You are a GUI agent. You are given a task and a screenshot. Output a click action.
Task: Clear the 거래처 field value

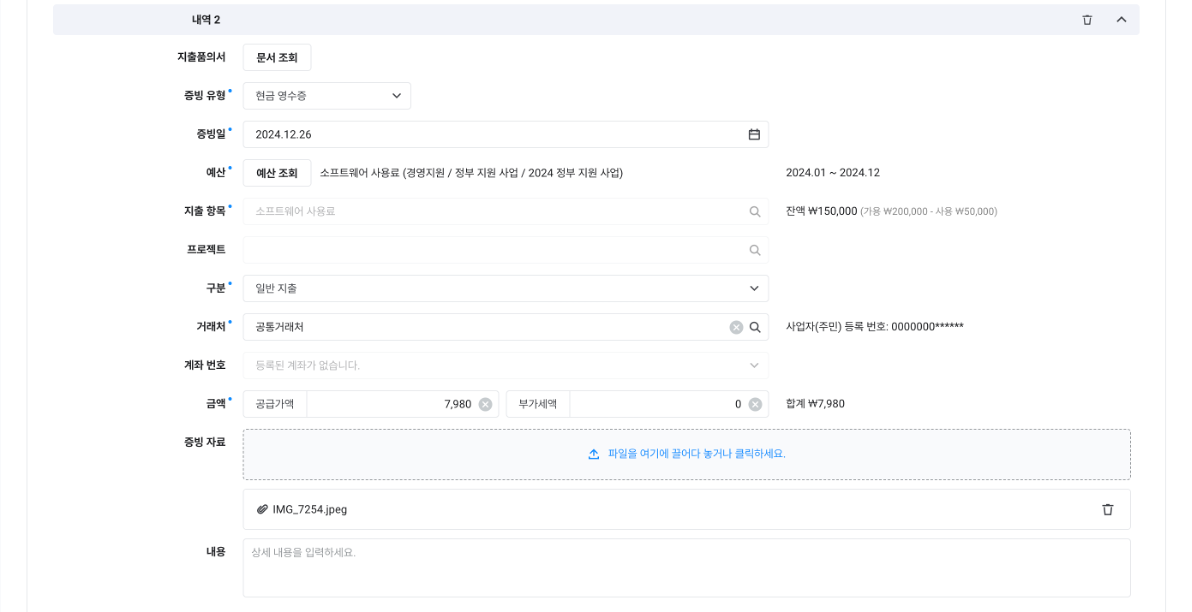[736, 327]
